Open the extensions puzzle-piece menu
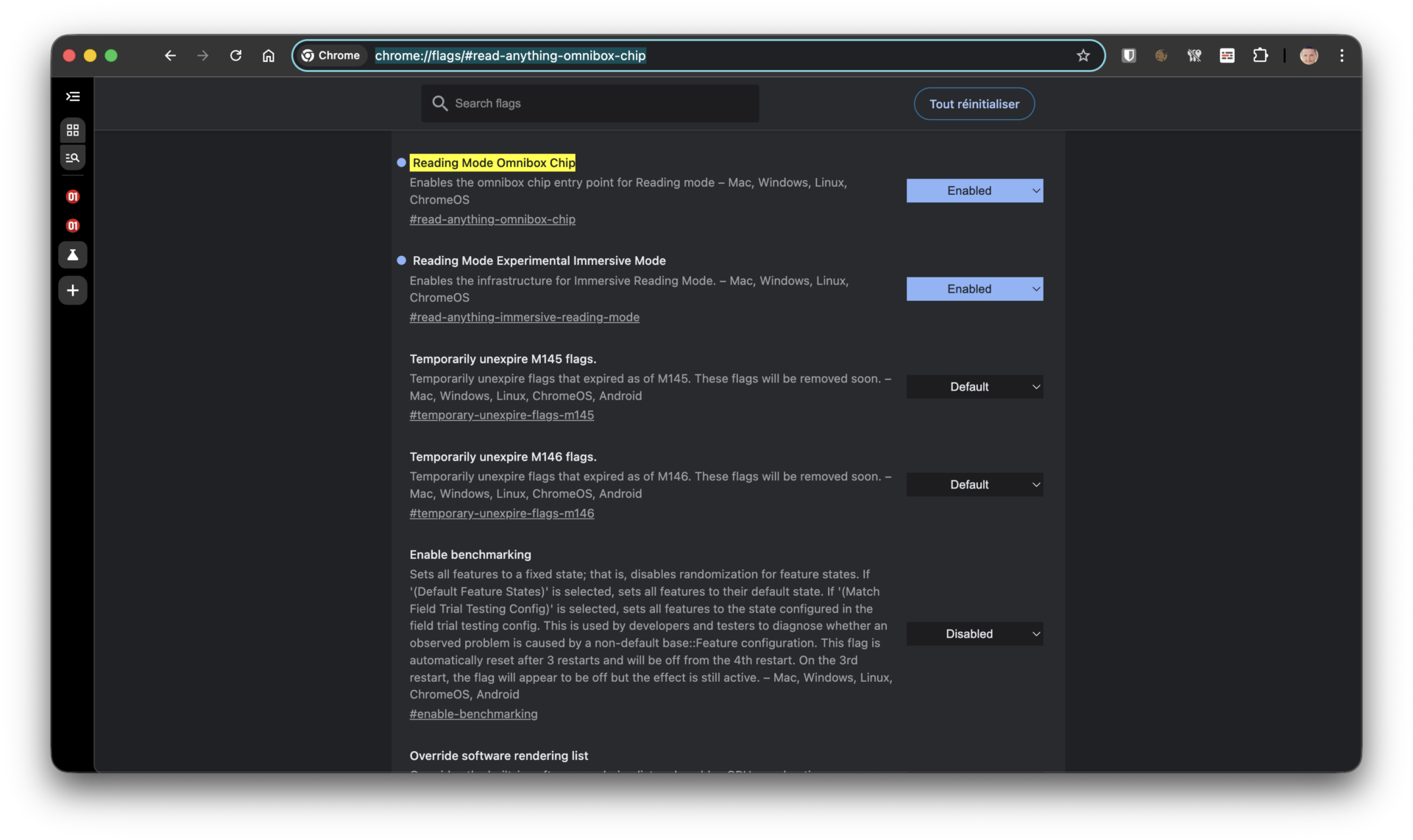The height and width of the screenshot is (840, 1413). 1260,55
